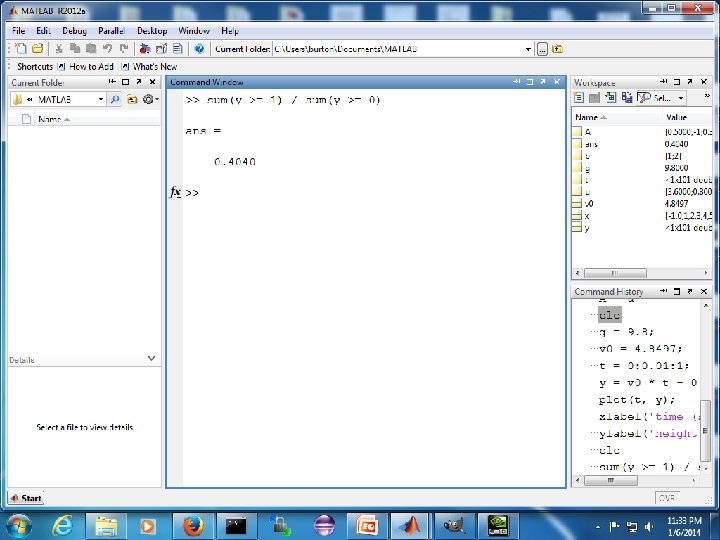
Task: Create new variable in Workspace toolbar
Action: point(579,98)
